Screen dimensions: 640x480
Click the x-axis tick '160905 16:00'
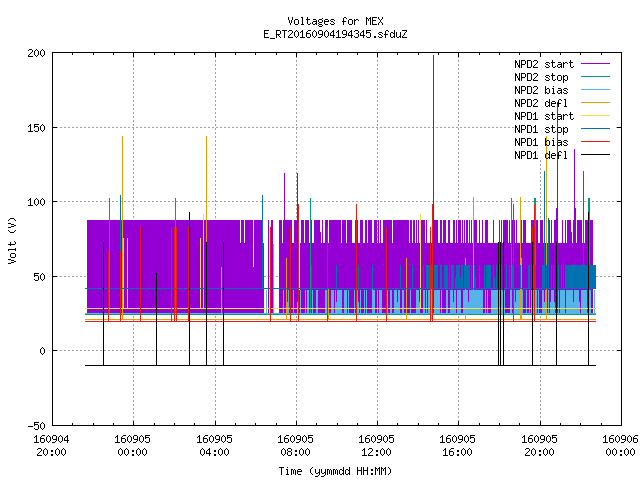(458, 446)
